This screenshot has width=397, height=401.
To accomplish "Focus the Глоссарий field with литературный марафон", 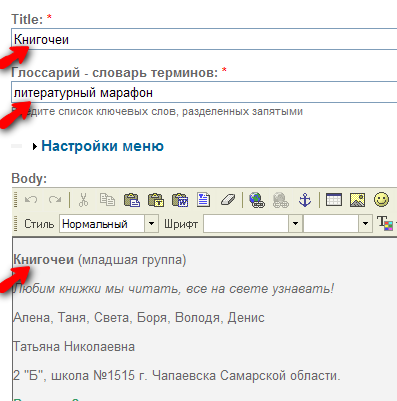I will [204, 92].
